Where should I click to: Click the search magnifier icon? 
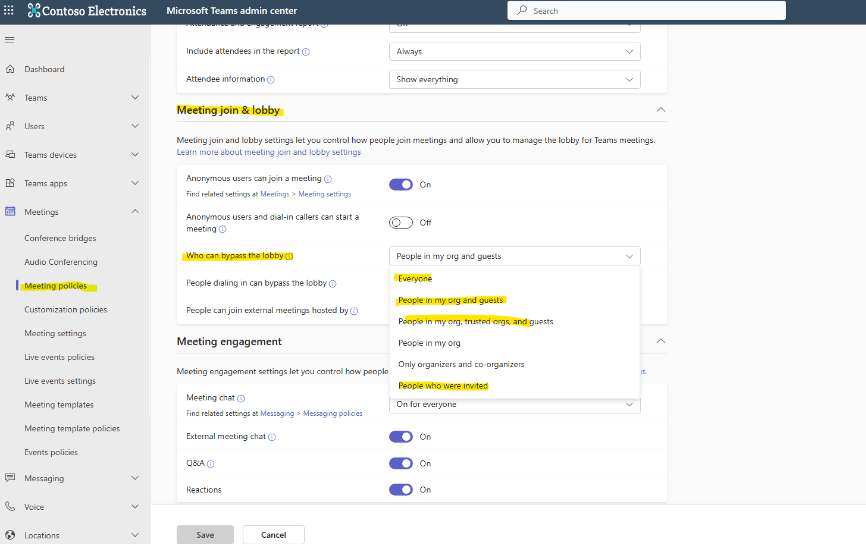522,10
